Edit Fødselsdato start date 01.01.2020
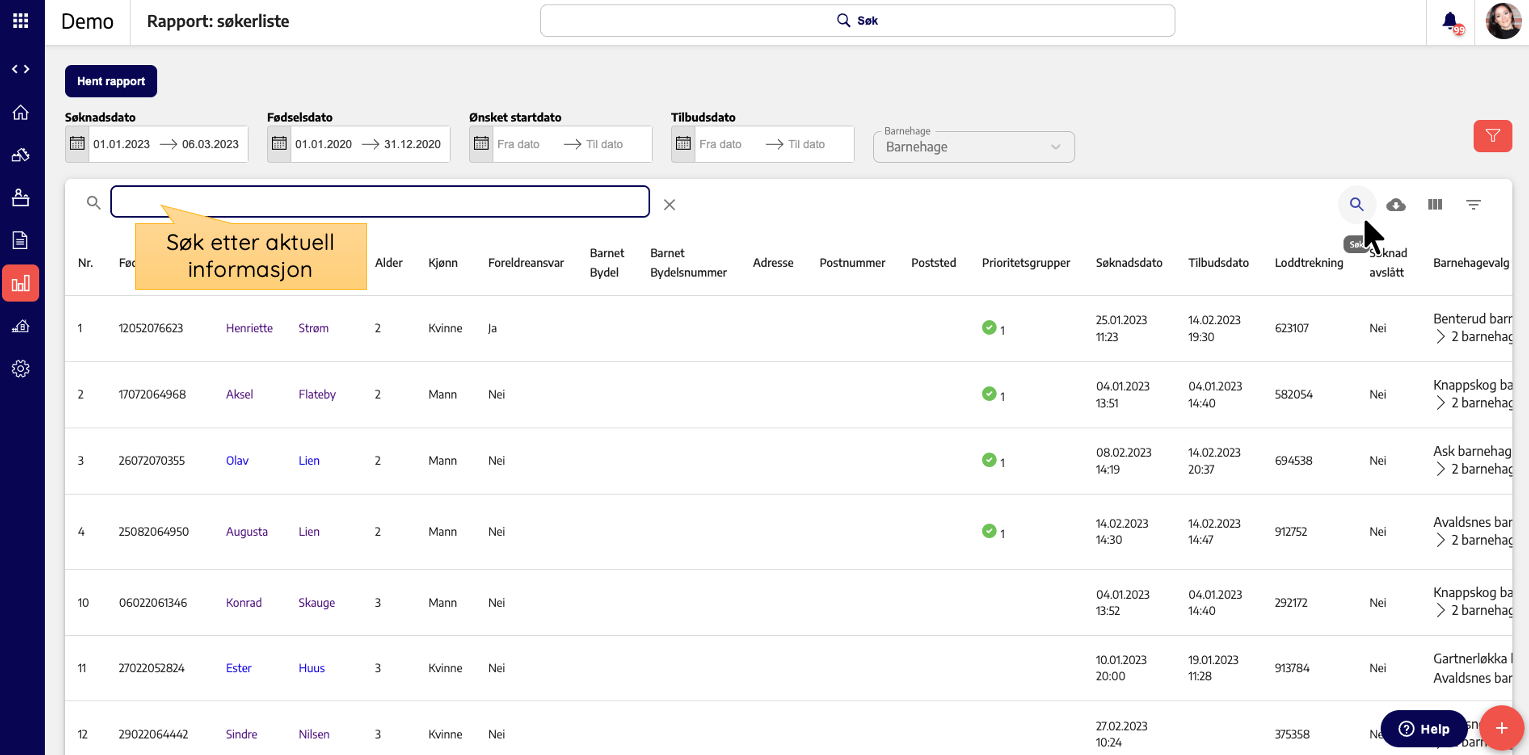The width and height of the screenshot is (1529, 755). click(x=323, y=144)
